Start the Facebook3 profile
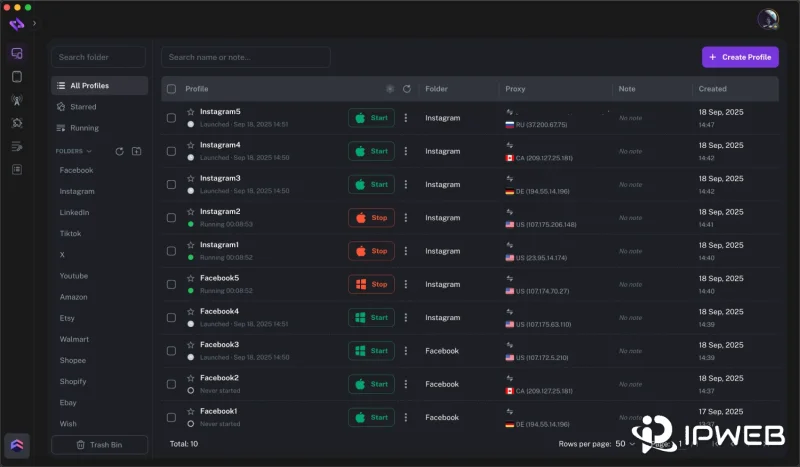 [371, 351]
